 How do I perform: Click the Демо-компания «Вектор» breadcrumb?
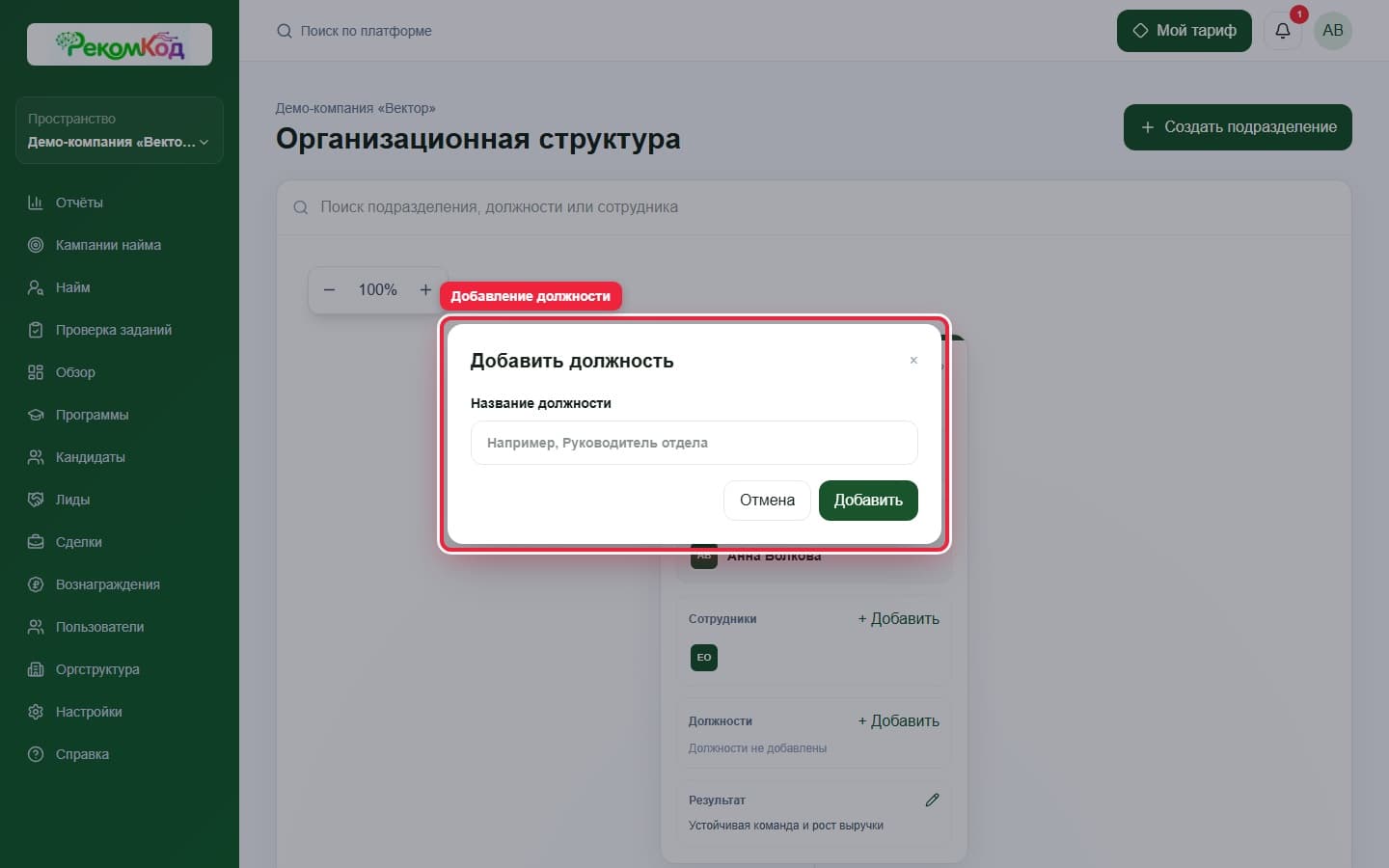pyautogui.click(x=356, y=108)
